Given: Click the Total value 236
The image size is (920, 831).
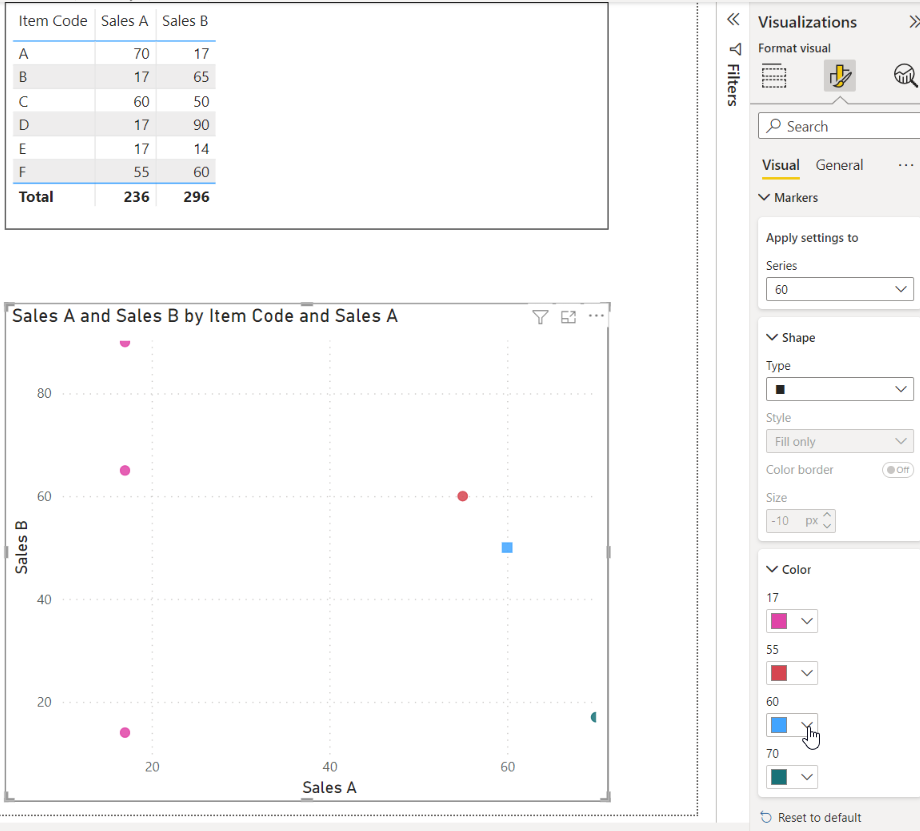Looking at the screenshot, I should 136,197.
